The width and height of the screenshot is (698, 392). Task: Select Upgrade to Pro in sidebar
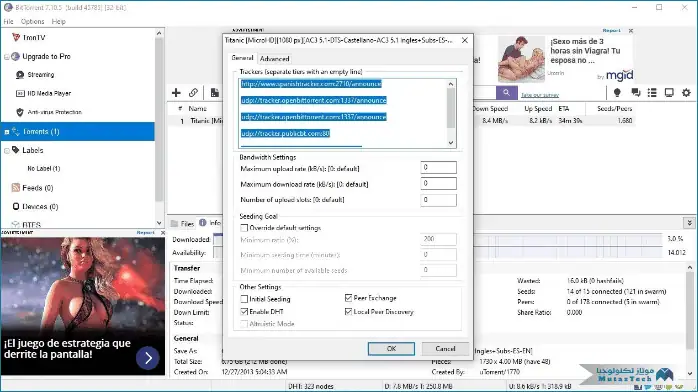(46, 57)
